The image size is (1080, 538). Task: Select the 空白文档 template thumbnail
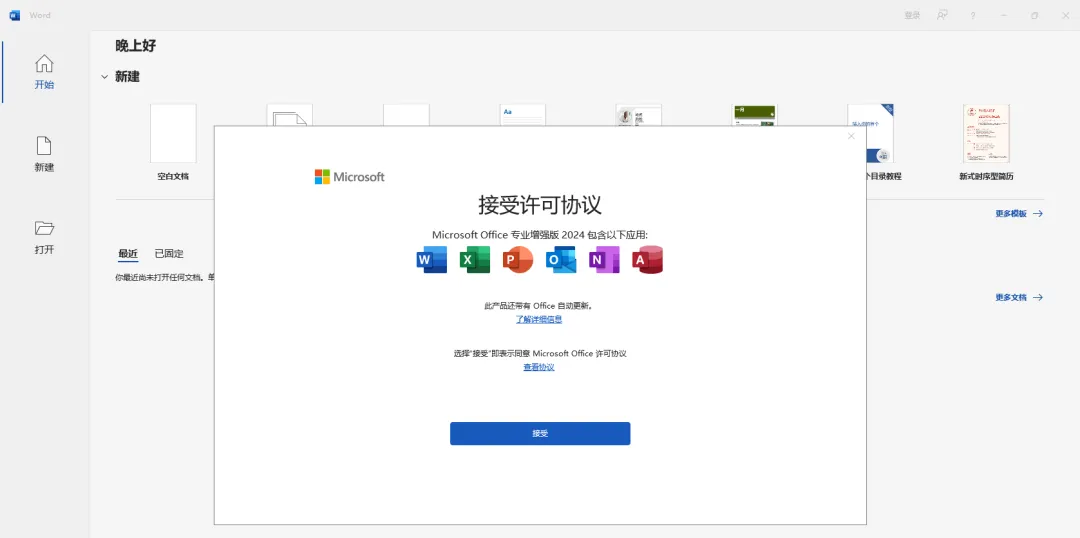point(173,134)
